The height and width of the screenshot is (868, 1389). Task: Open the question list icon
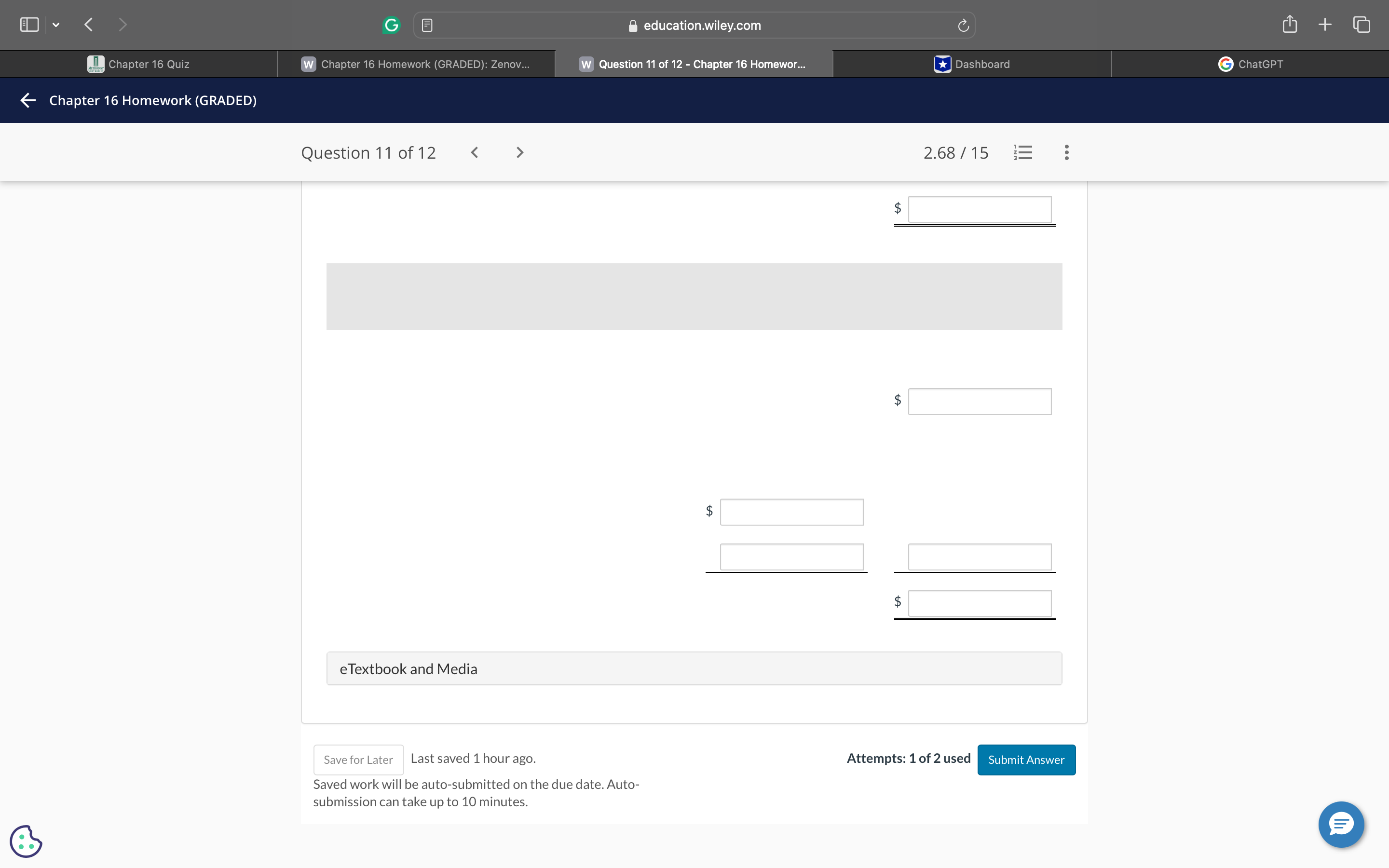coord(1023,153)
